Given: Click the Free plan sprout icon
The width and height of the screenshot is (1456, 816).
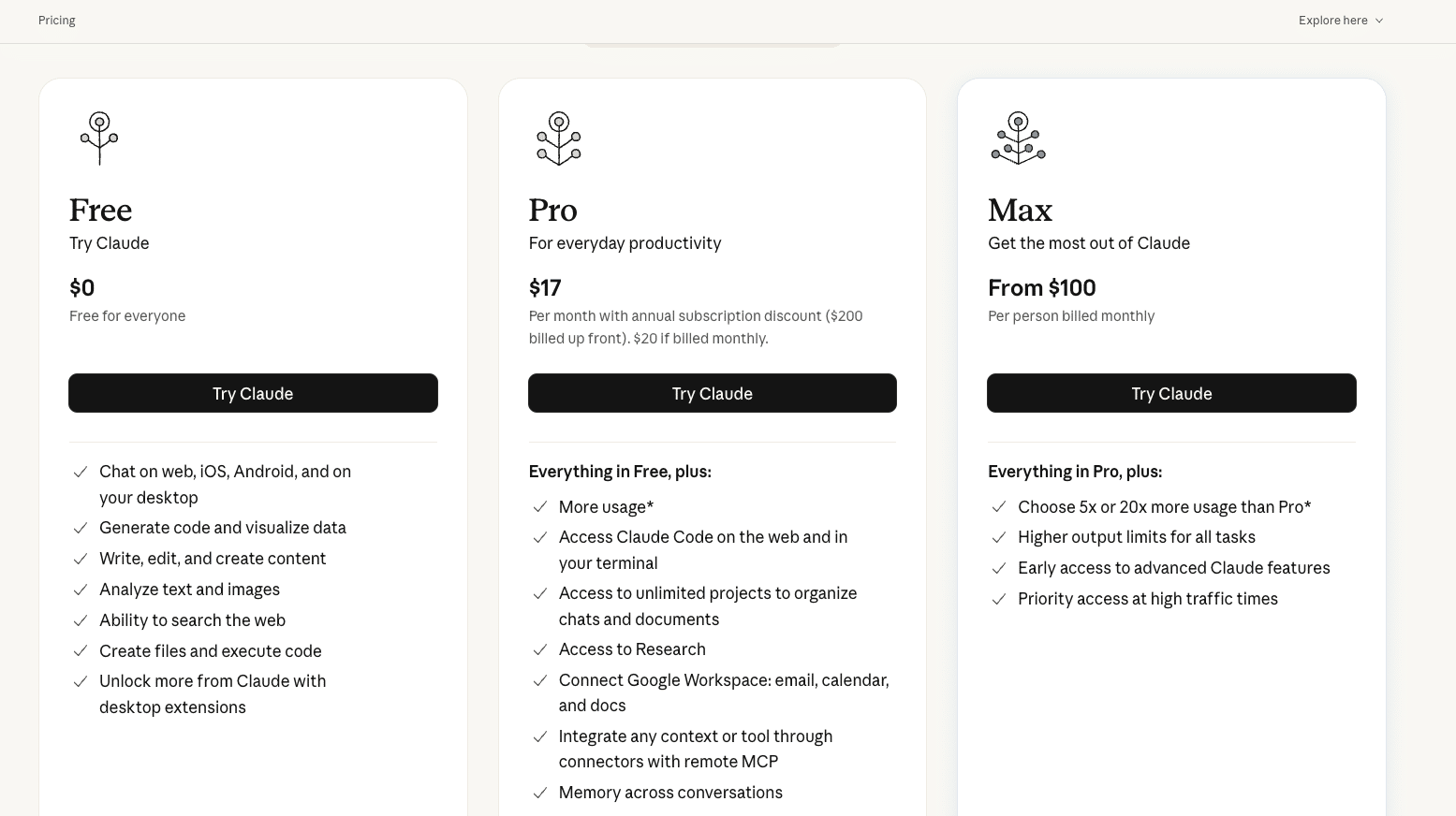Looking at the screenshot, I should [x=99, y=138].
